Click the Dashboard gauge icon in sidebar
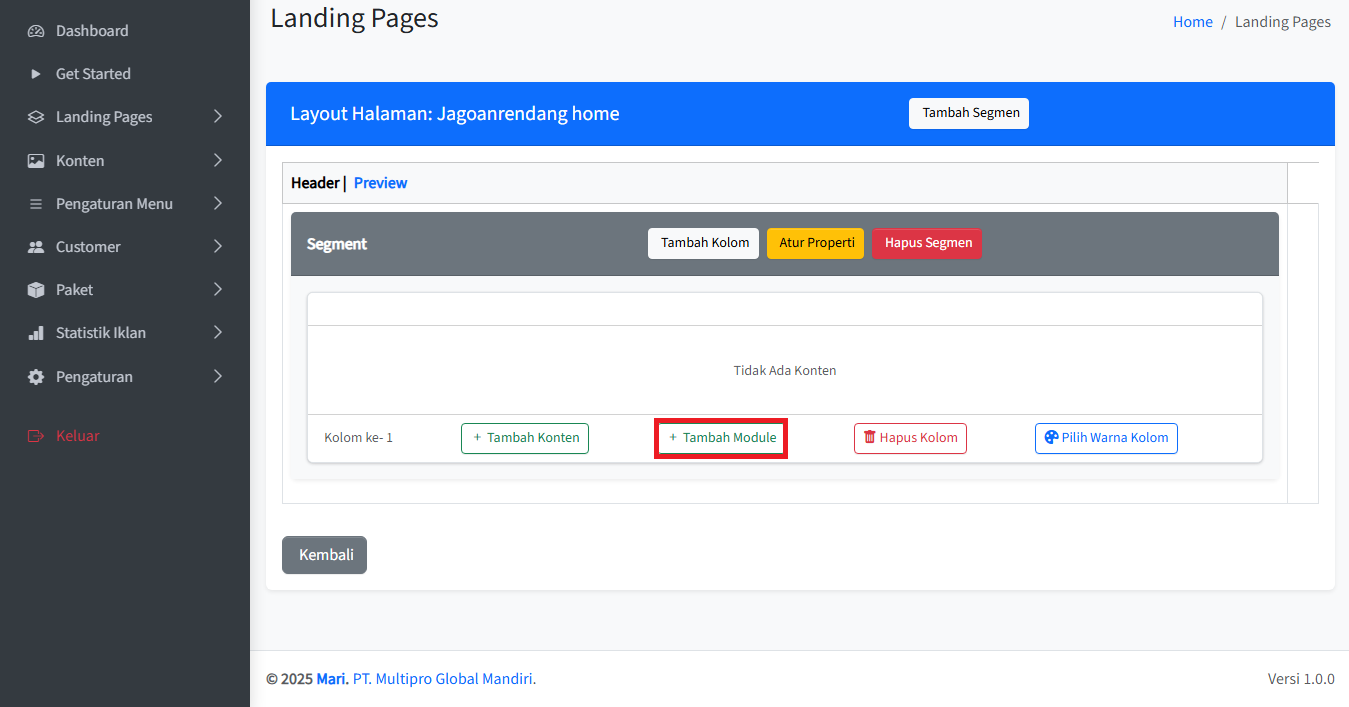This screenshot has width=1349, height=707. (x=36, y=31)
